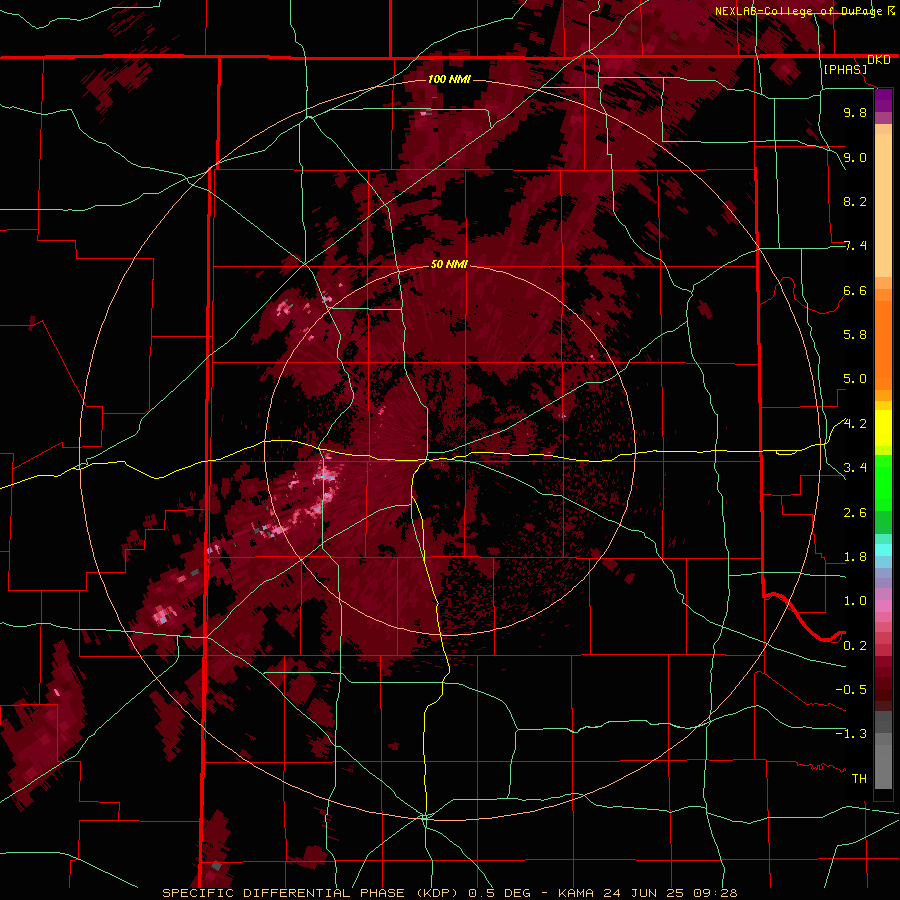Pick the purple swatch atop the color bar
This screenshot has height=900, width=900.
pyautogui.click(x=883, y=100)
